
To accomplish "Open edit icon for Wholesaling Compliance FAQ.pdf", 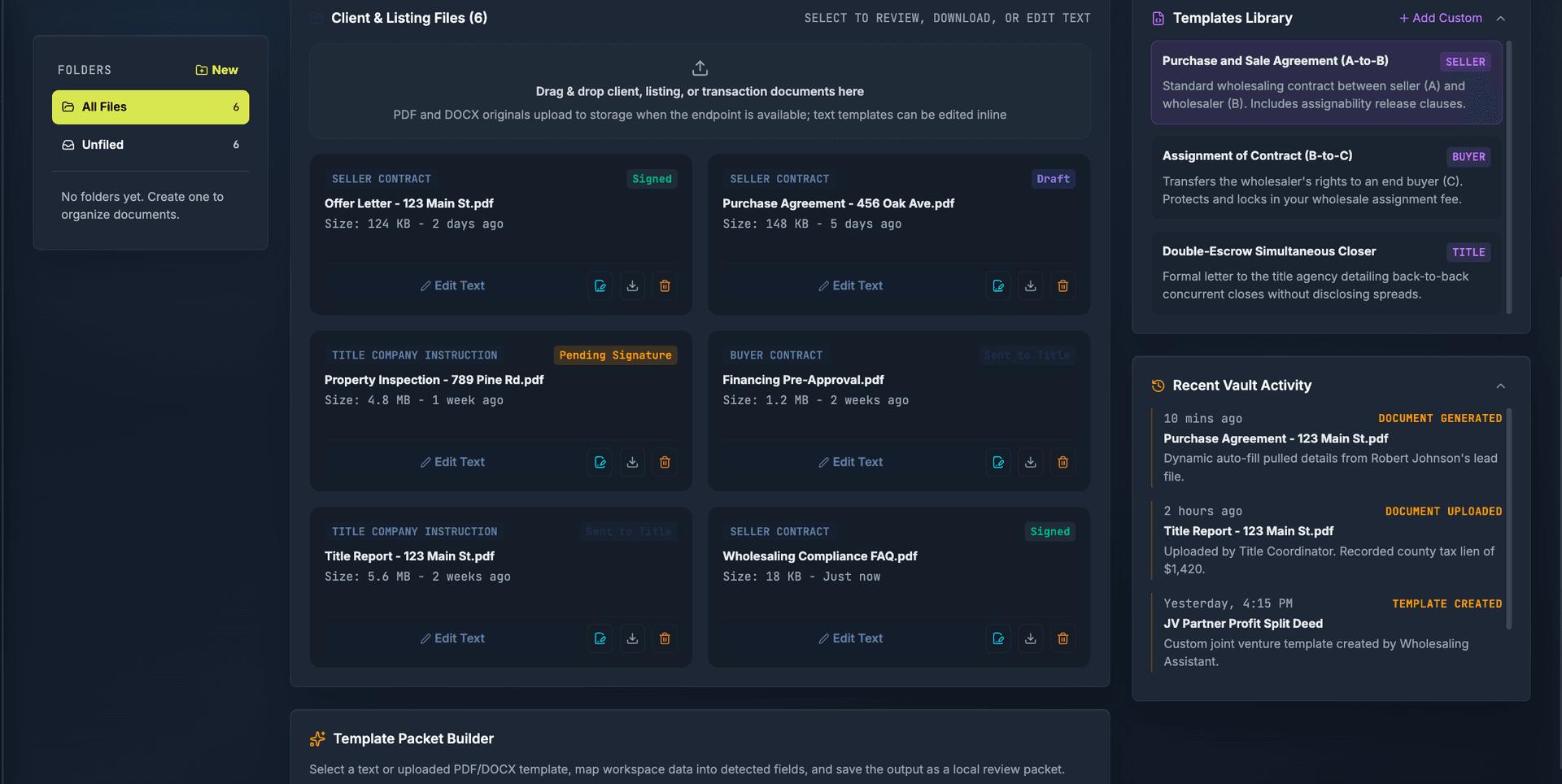I will (x=998, y=638).
